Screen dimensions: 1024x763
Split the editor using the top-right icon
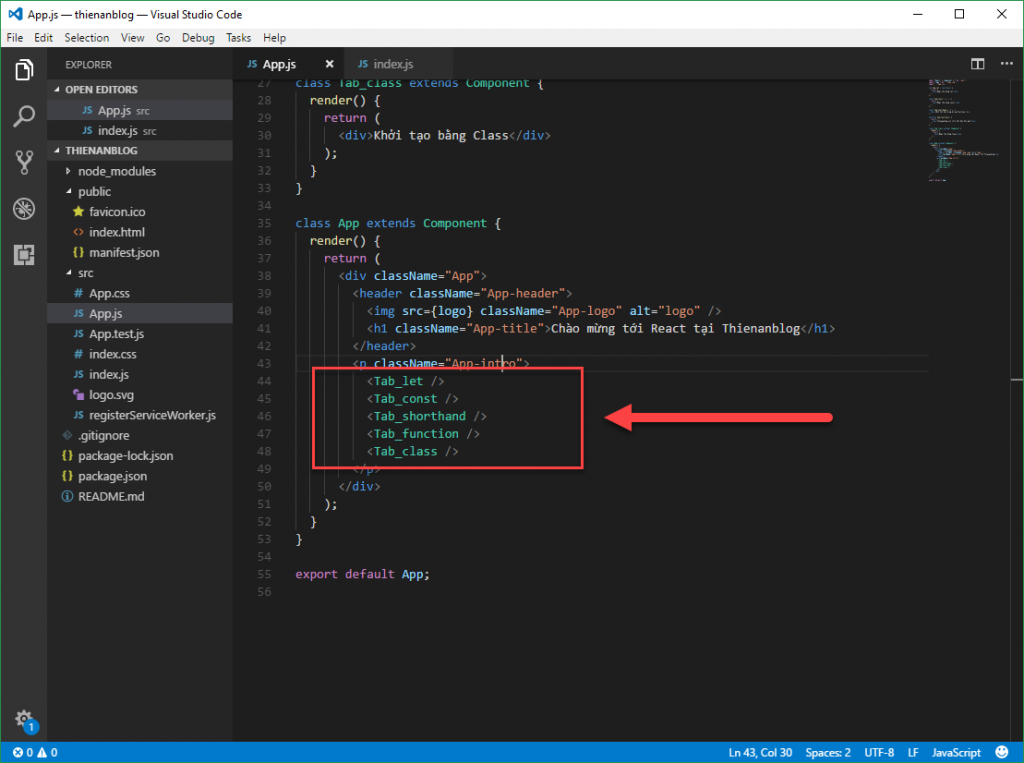tap(977, 62)
